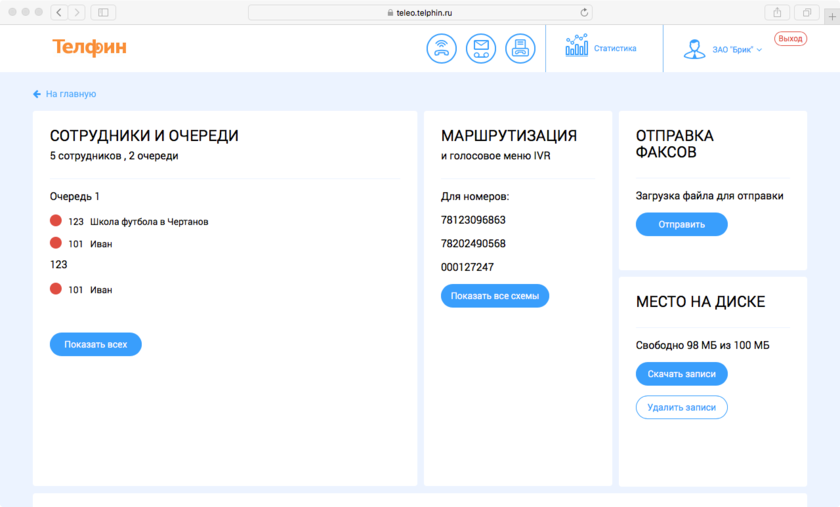Screen dimensions: 840x507
Task: Click the Выход logout button
Action: click(790, 38)
